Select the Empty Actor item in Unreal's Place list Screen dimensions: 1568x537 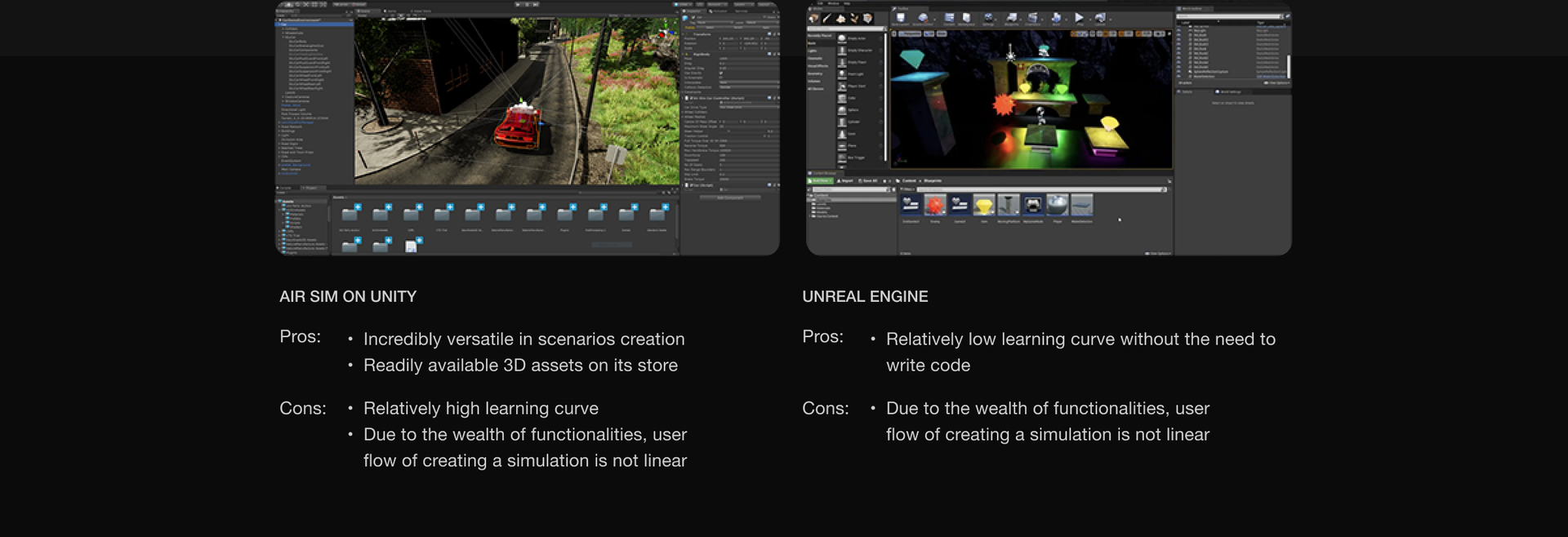pyautogui.click(x=859, y=38)
